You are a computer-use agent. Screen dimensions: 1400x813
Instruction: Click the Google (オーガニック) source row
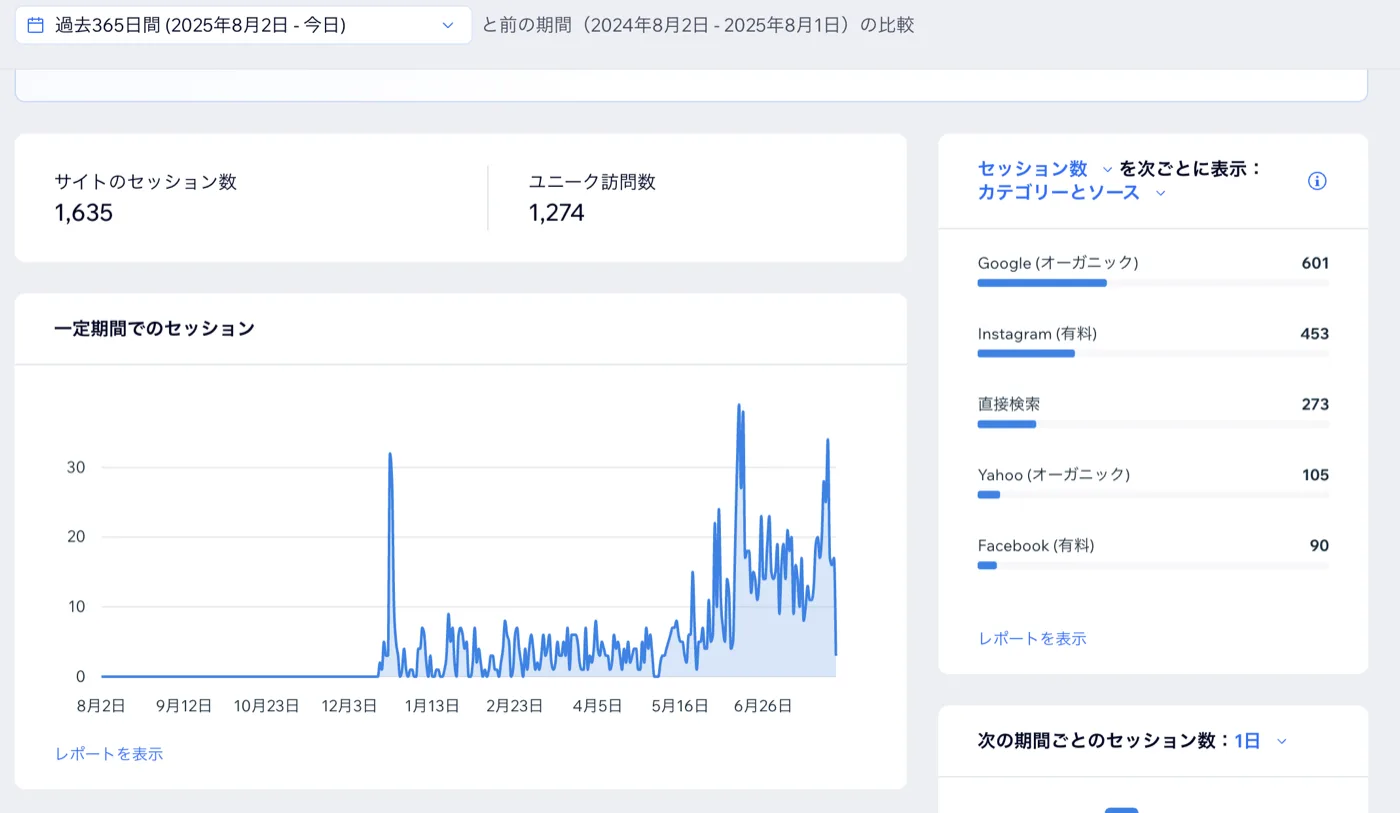click(1153, 270)
